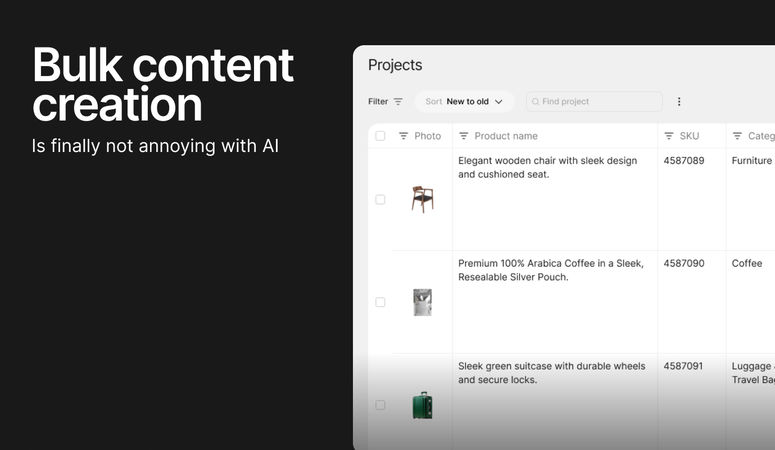Check the green suitcase row checkbox
The width and height of the screenshot is (775, 450).
coord(380,405)
